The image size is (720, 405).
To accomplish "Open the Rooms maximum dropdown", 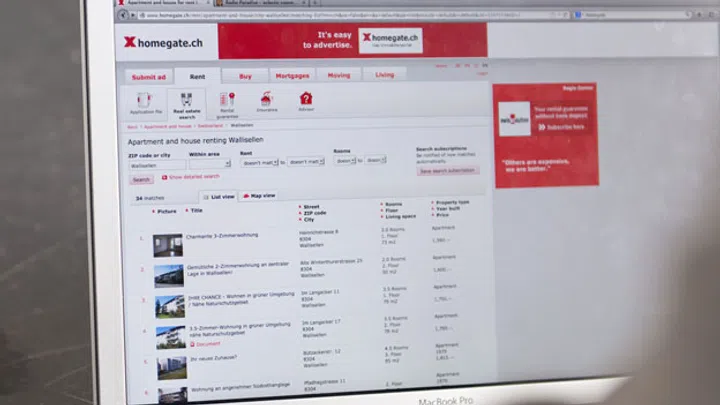I will pos(376,160).
